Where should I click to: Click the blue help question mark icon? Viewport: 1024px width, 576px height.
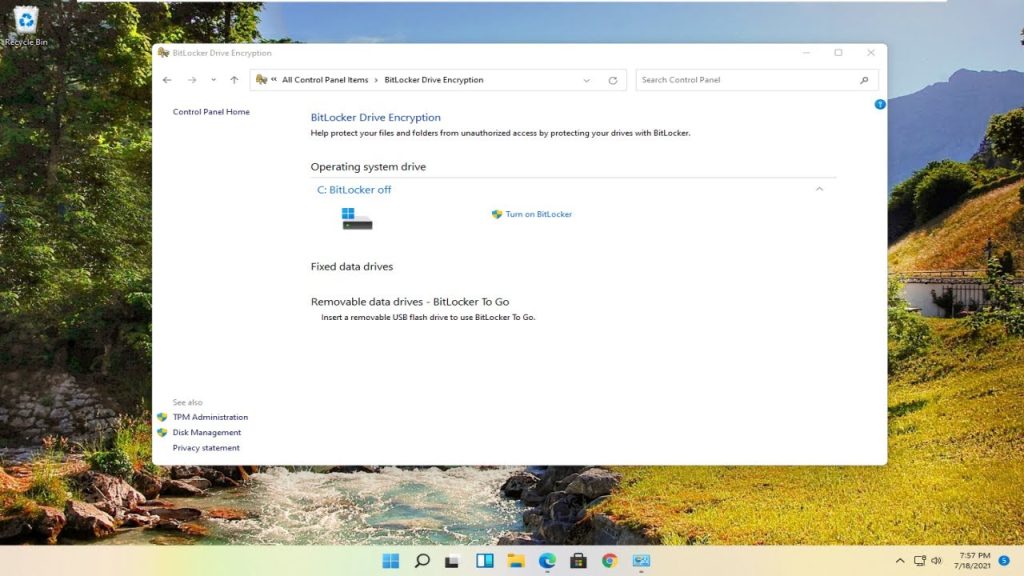(880, 104)
